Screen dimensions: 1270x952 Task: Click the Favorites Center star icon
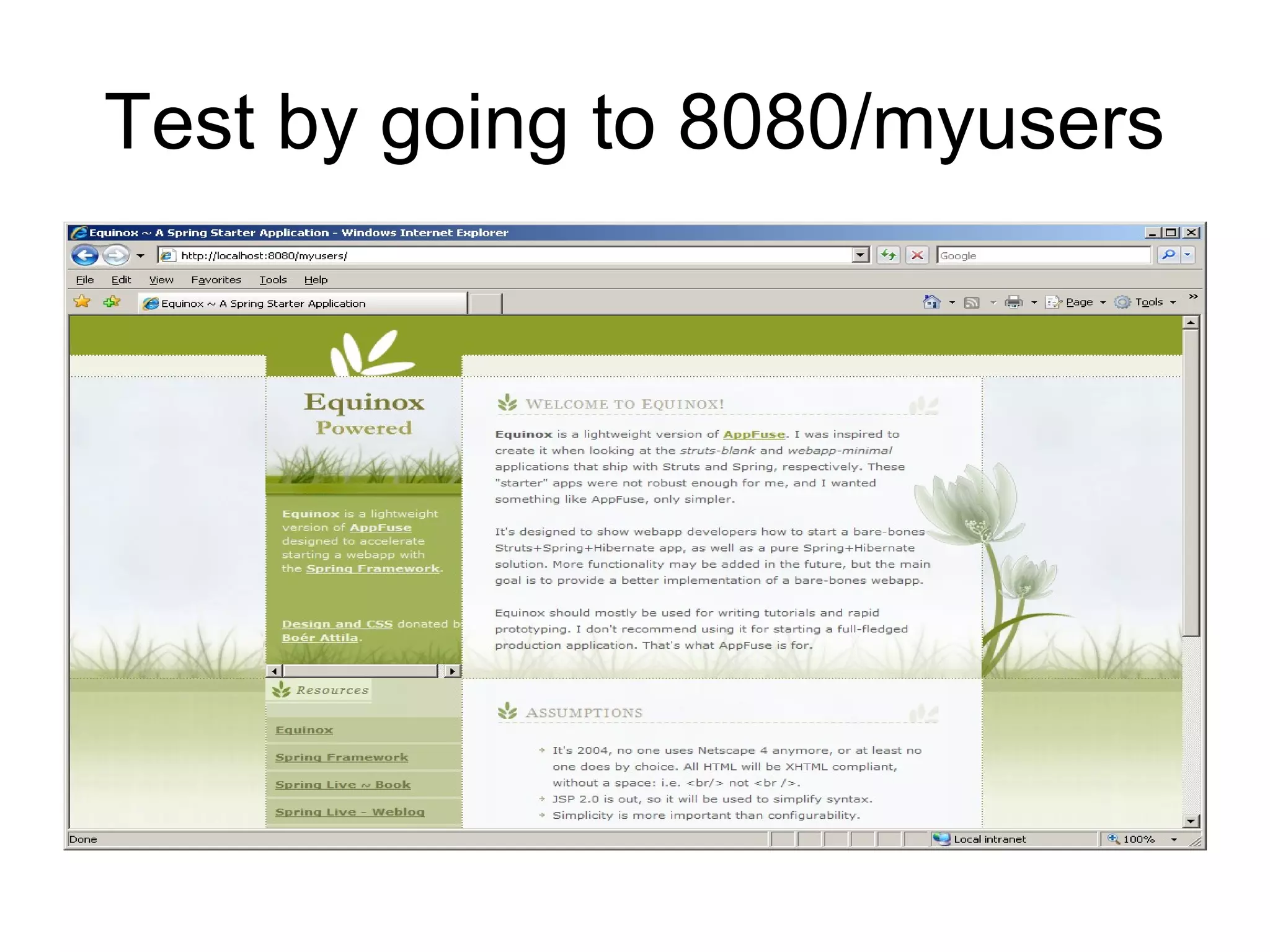click(x=82, y=302)
